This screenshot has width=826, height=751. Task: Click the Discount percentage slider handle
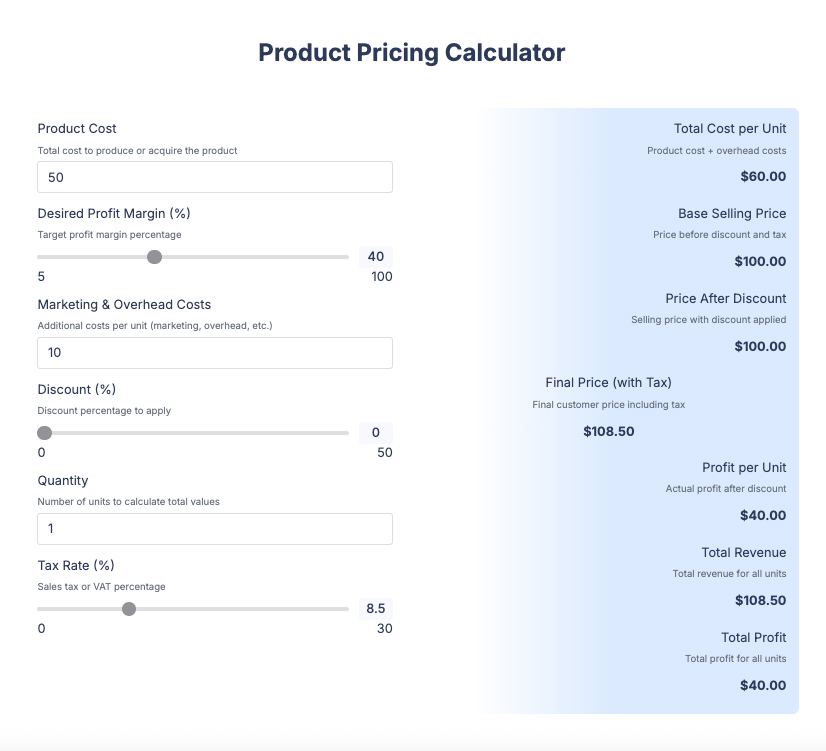44,433
